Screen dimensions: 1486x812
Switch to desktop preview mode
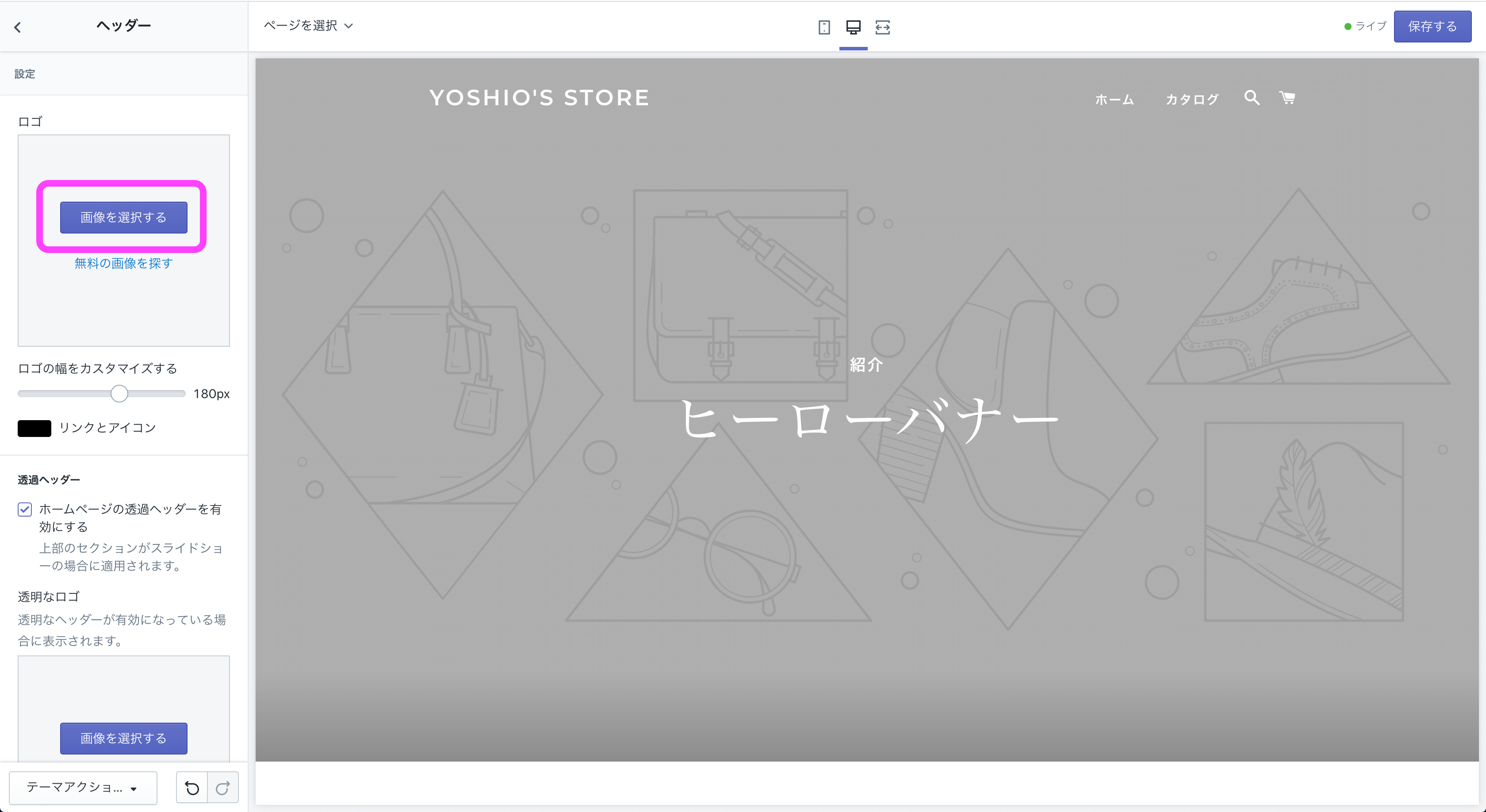pyautogui.click(x=854, y=27)
